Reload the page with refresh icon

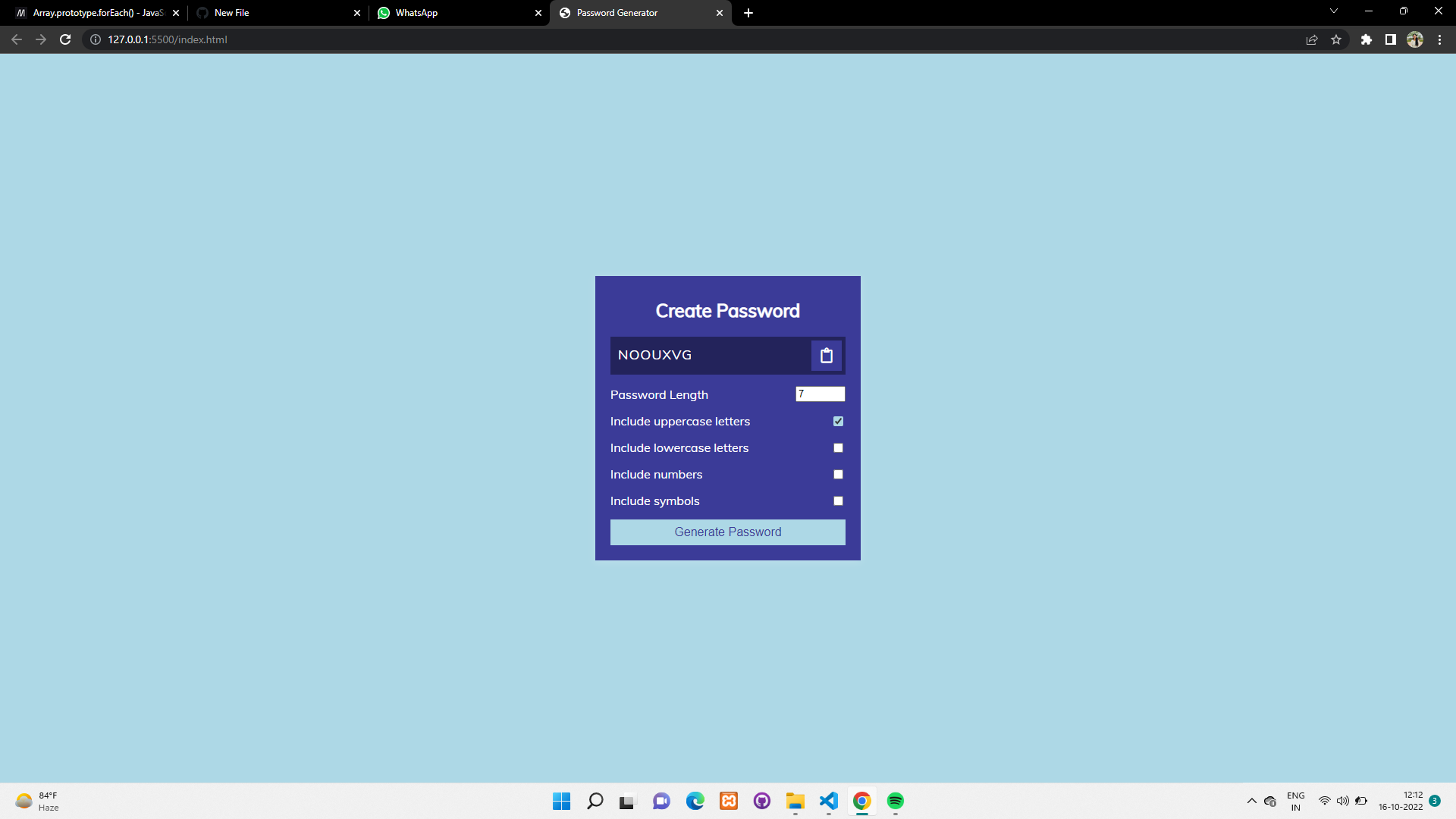point(65,39)
